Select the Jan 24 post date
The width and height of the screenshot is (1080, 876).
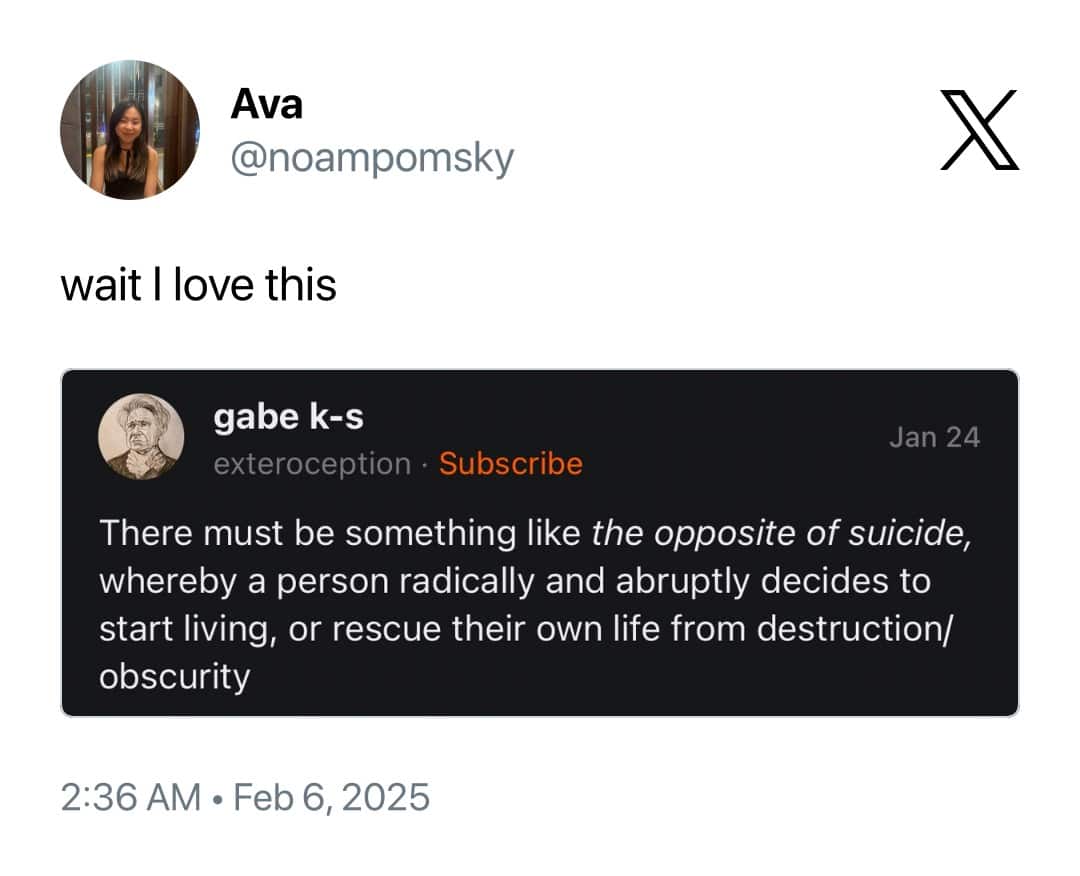coord(934,436)
